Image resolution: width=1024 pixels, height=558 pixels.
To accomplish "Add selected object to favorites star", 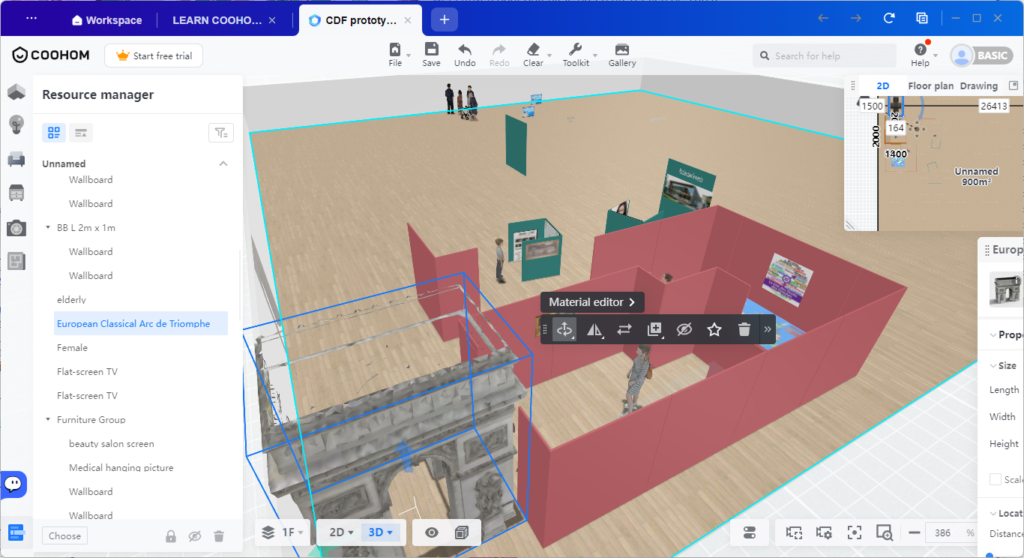I will (x=714, y=329).
